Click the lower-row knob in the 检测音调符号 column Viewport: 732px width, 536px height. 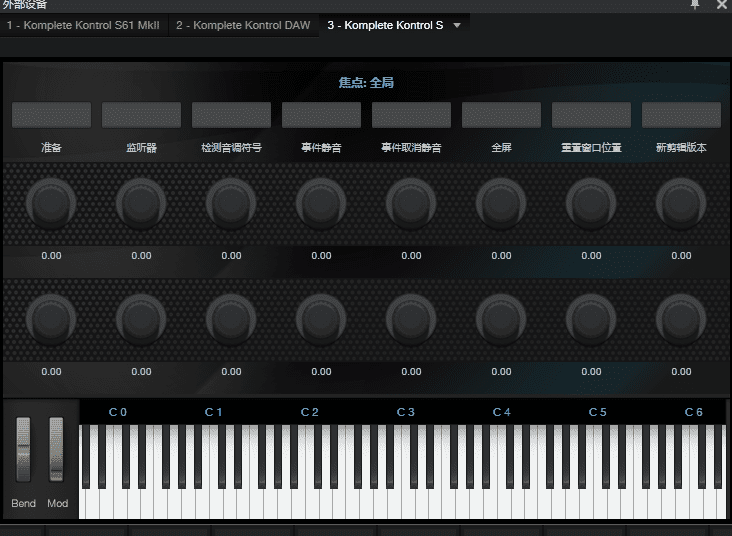232,319
